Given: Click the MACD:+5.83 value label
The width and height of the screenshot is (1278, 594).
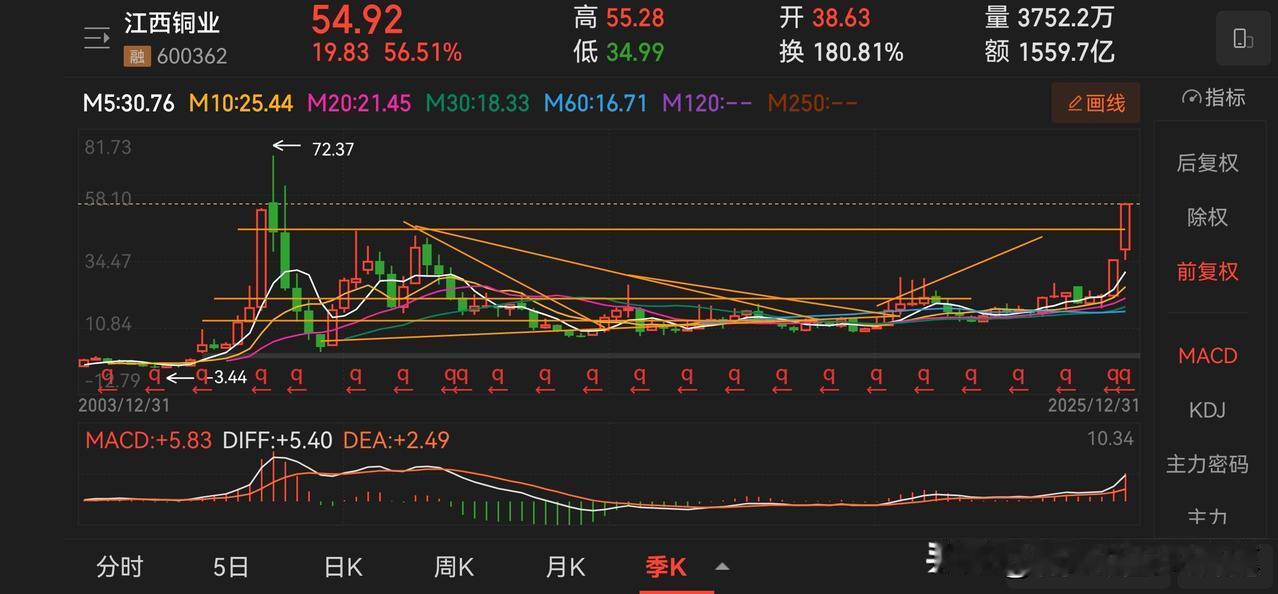Looking at the screenshot, I should tap(148, 440).
